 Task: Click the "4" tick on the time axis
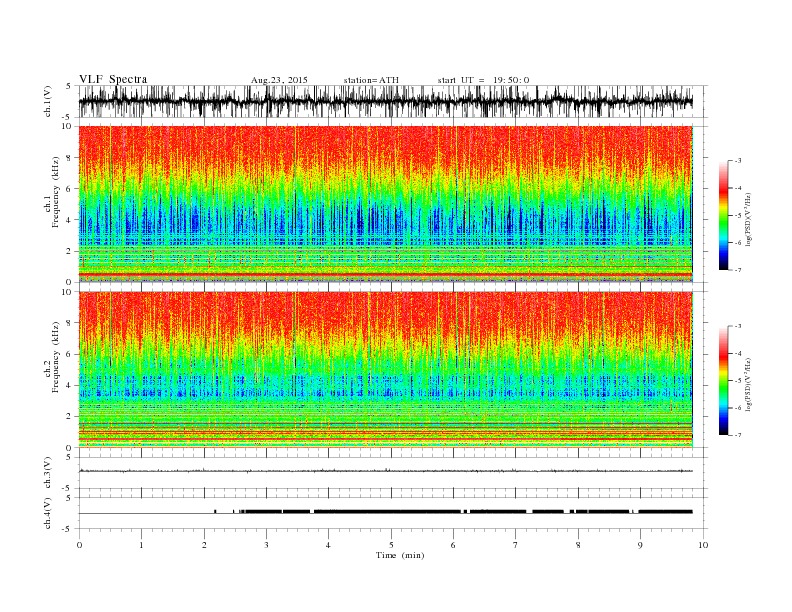click(329, 545)
